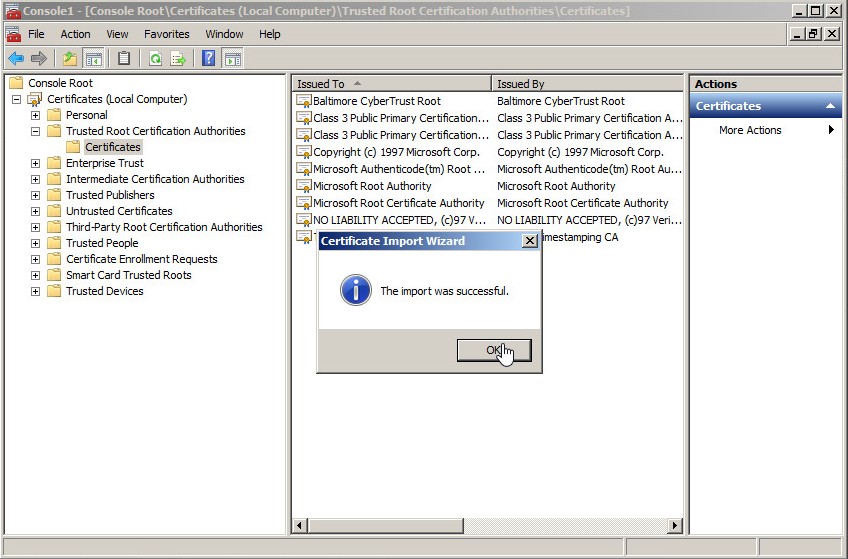848x559 pixels.
Task: Click right arrow of horizontal scrollbar
Action: (674, 526)
